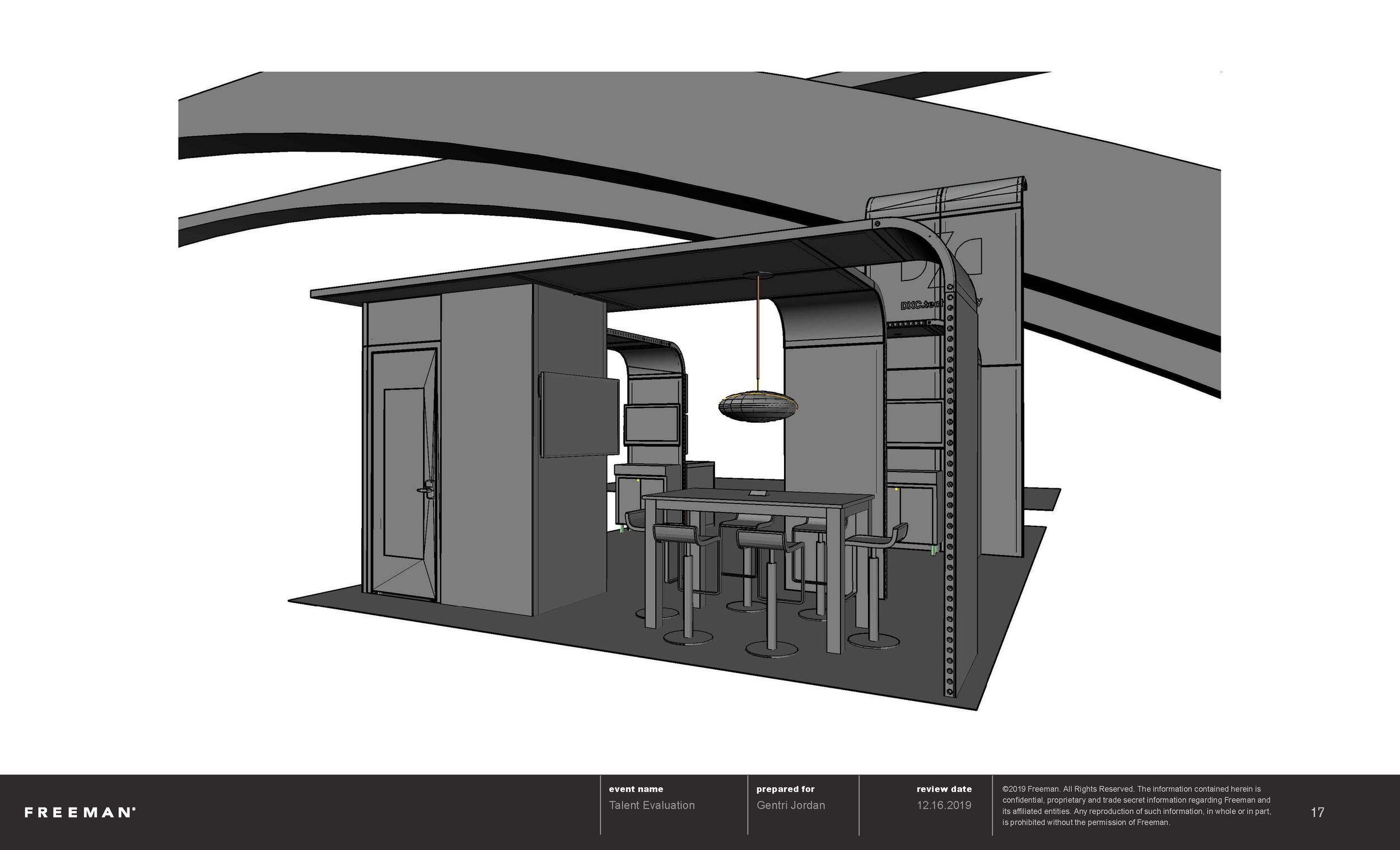Click the DXC.technology sign on the booth tower
The height and width of the screenshot is (850, 1400).
(x=941, y=303)
